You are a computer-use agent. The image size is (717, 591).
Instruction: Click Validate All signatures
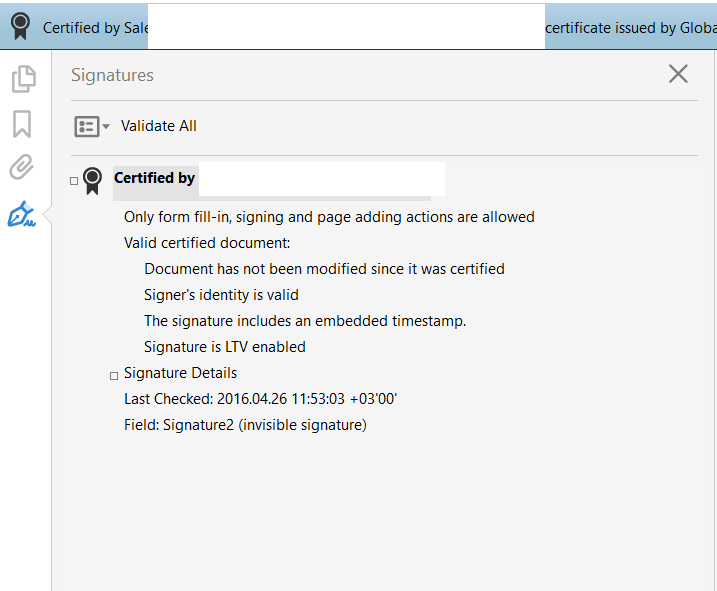pos(159,126)
